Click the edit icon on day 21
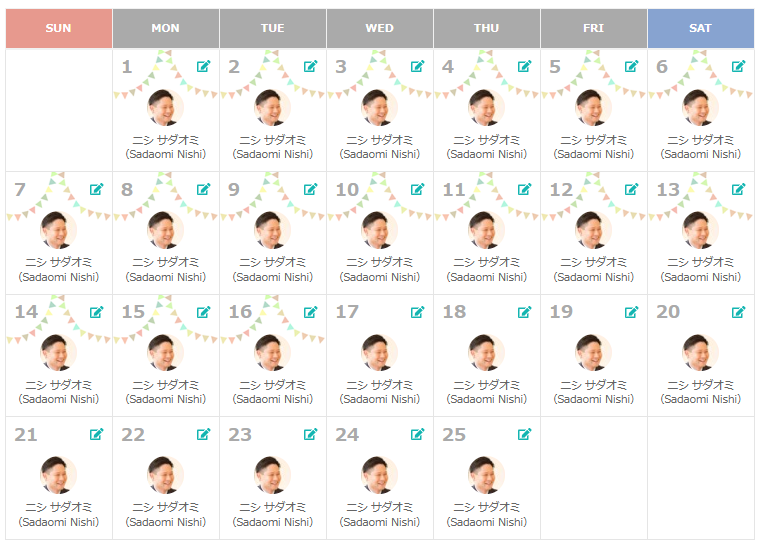The width and height of the screenshot is (762, 547). point(97,434)
